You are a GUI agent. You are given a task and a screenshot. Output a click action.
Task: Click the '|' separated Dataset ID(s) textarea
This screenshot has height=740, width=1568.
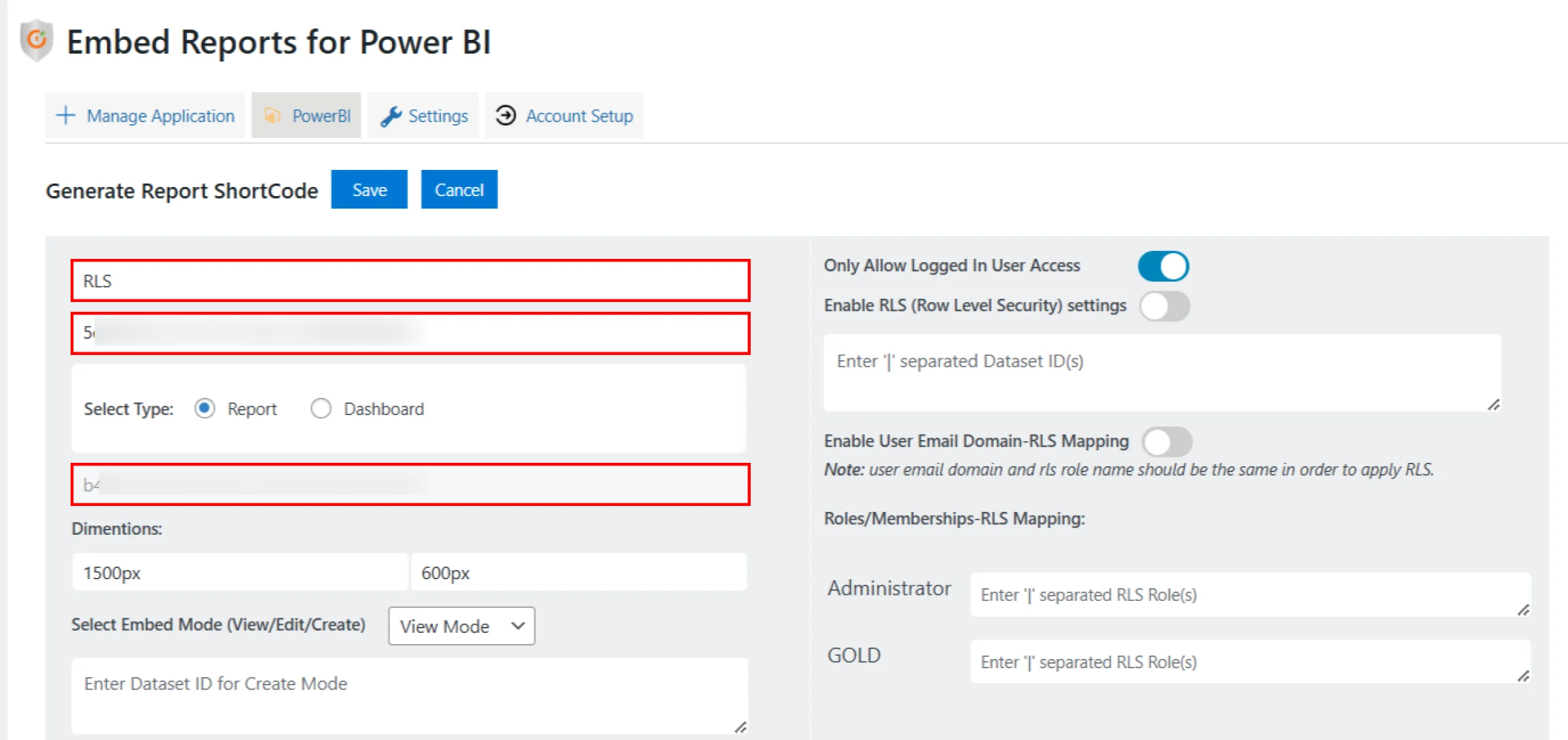click(x=1162, y=373)
